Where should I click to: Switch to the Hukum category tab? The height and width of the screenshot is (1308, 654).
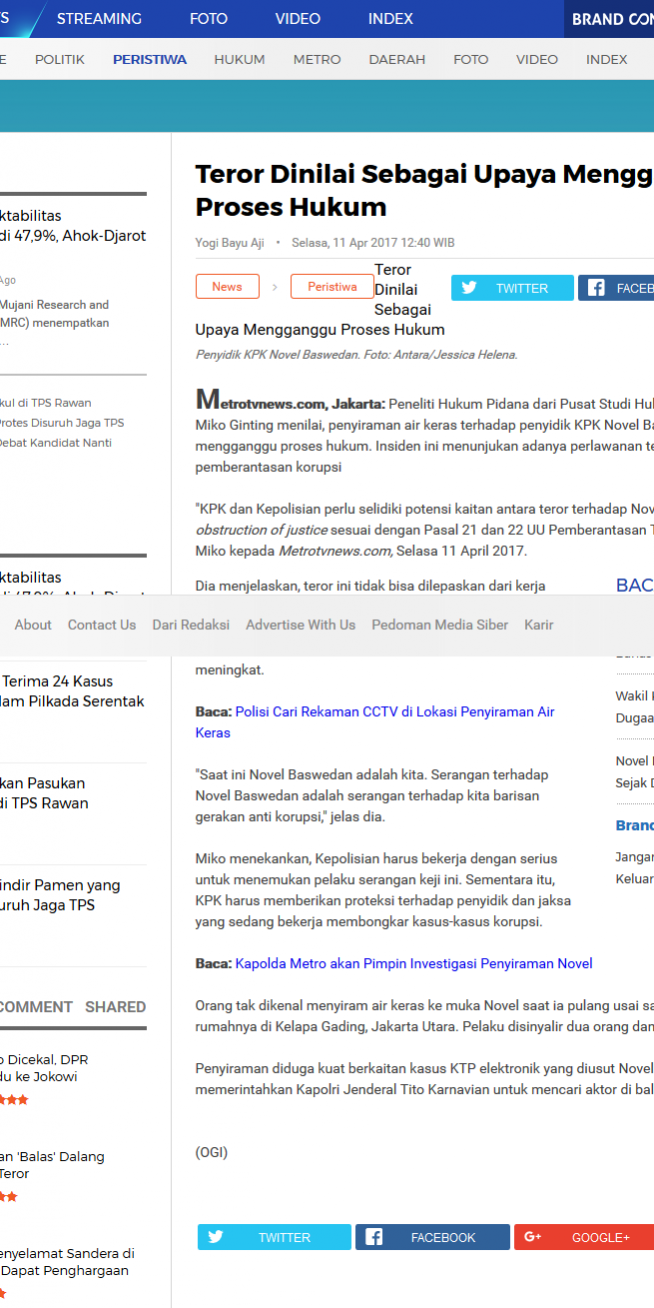[239, 60]
